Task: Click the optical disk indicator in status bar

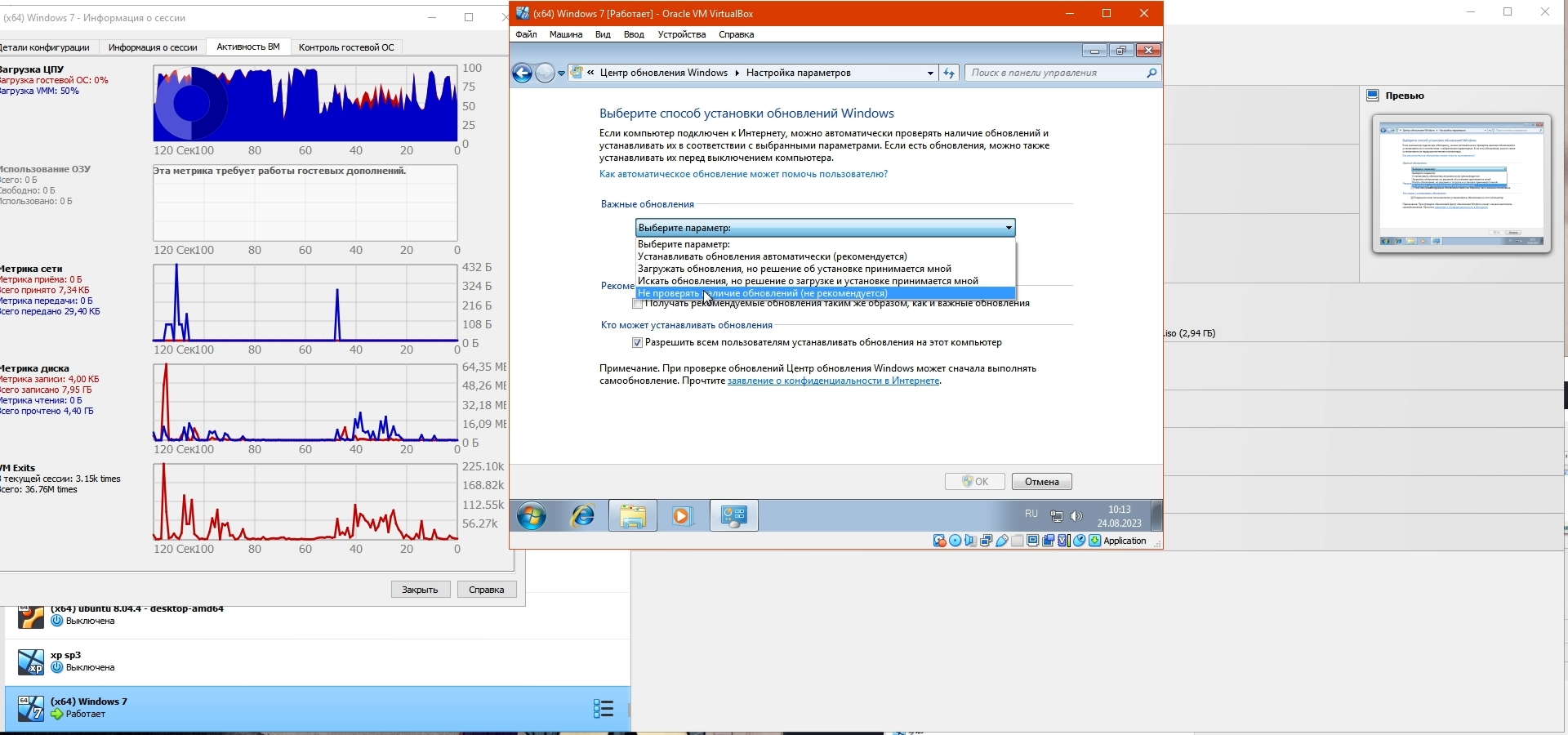Action: [x=955, y=541]
